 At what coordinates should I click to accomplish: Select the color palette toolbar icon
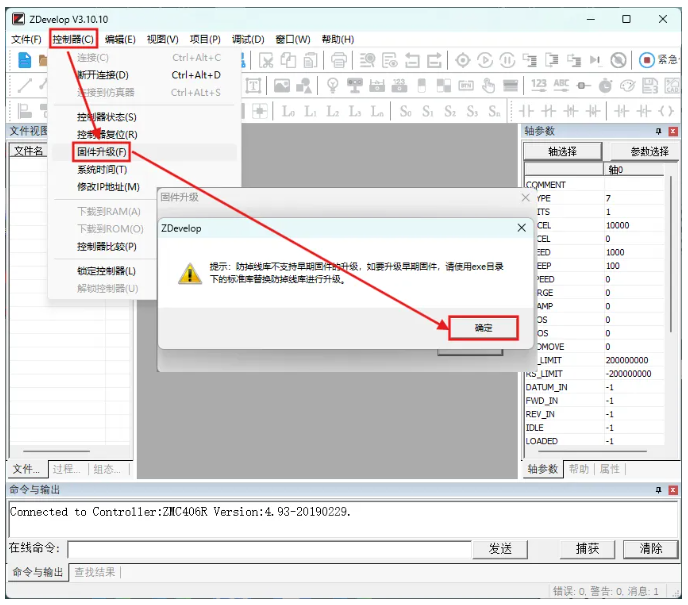tap(627, 86)
